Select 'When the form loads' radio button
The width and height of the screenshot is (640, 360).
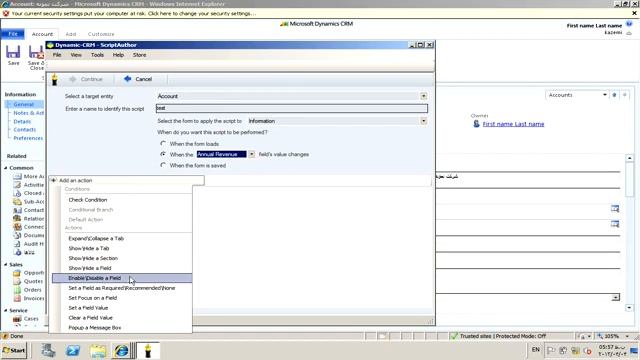[163, 143]
